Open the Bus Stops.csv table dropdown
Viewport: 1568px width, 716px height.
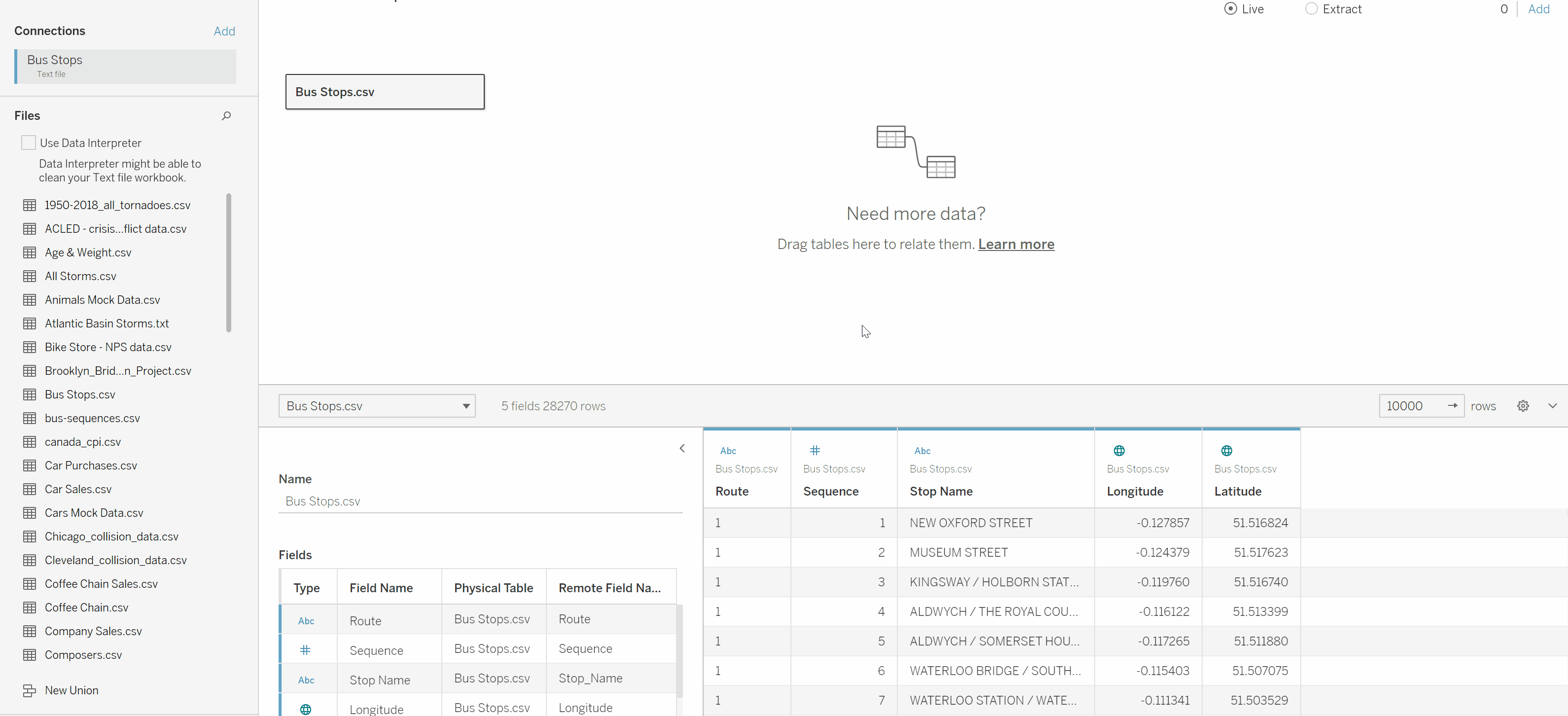point(377,406)
